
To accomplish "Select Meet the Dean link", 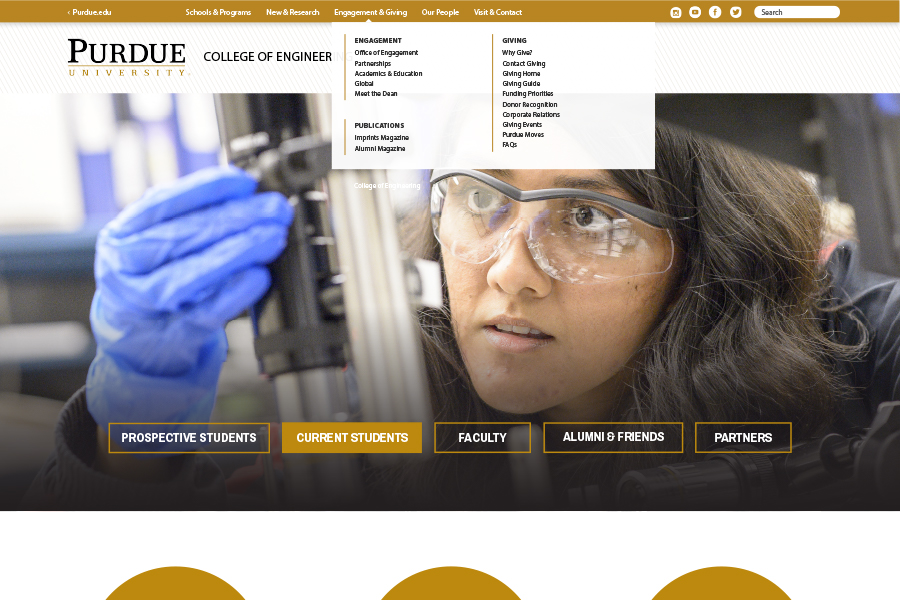I will tap(376, 94).
